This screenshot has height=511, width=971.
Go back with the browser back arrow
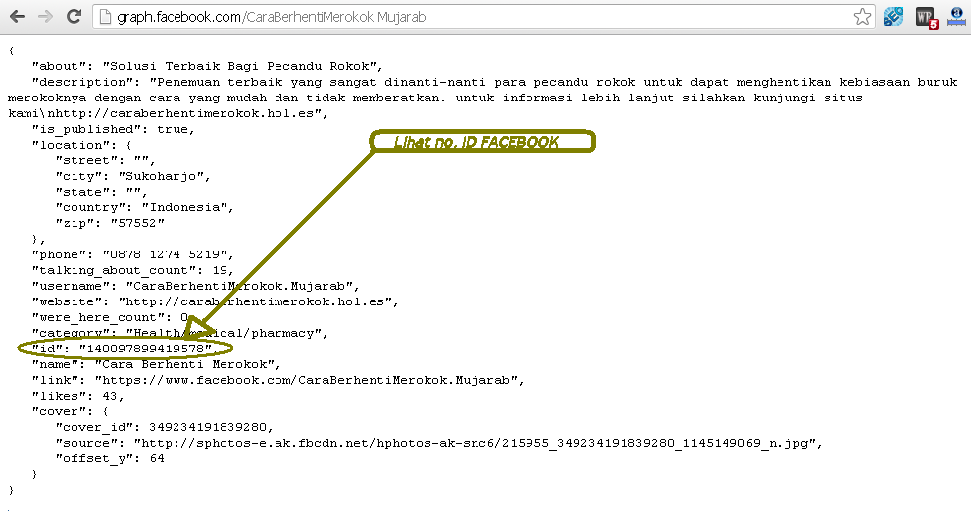[x=17, y=17]
